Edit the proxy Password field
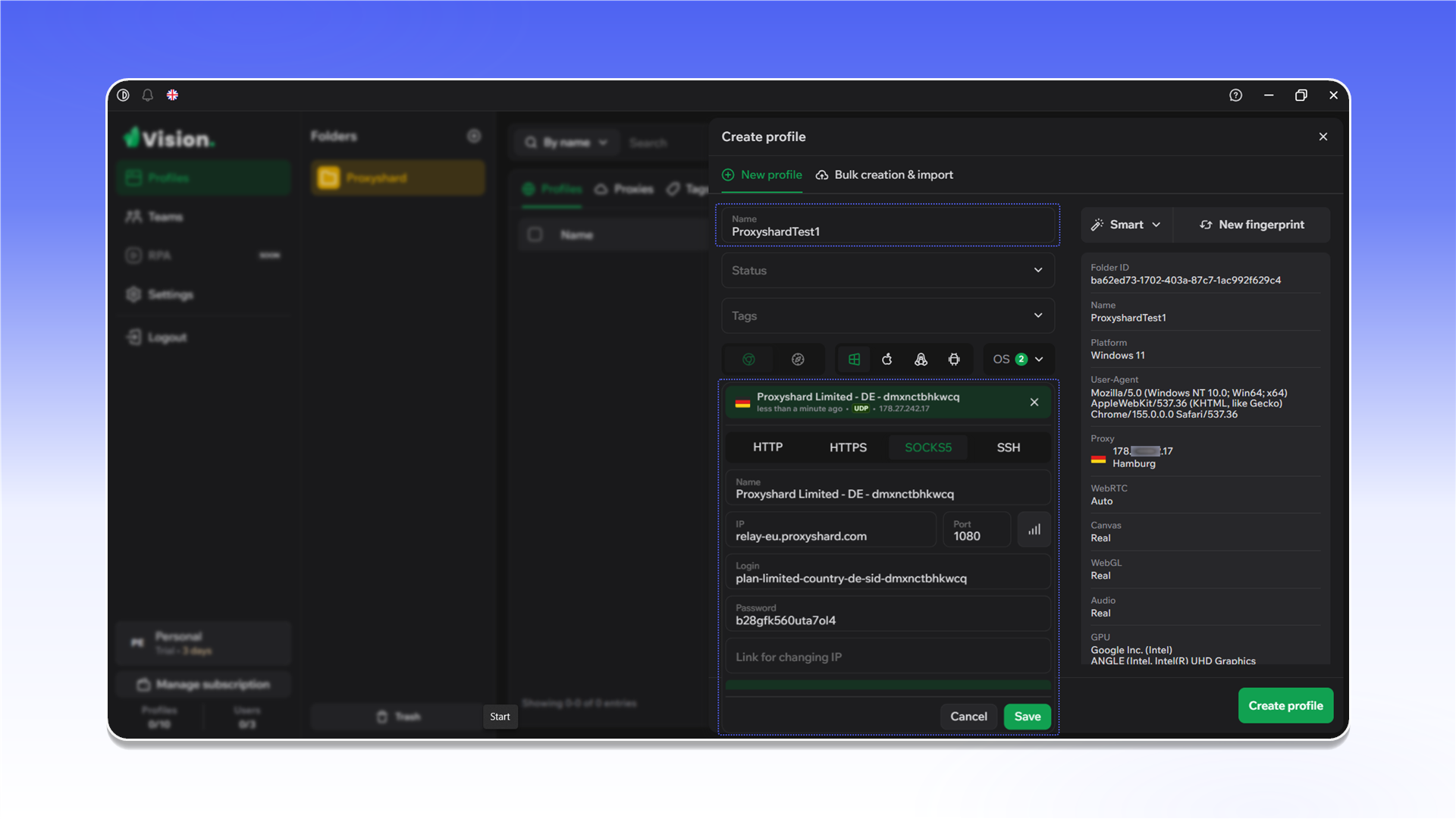1456x819 pixels. tap(888, 614)
